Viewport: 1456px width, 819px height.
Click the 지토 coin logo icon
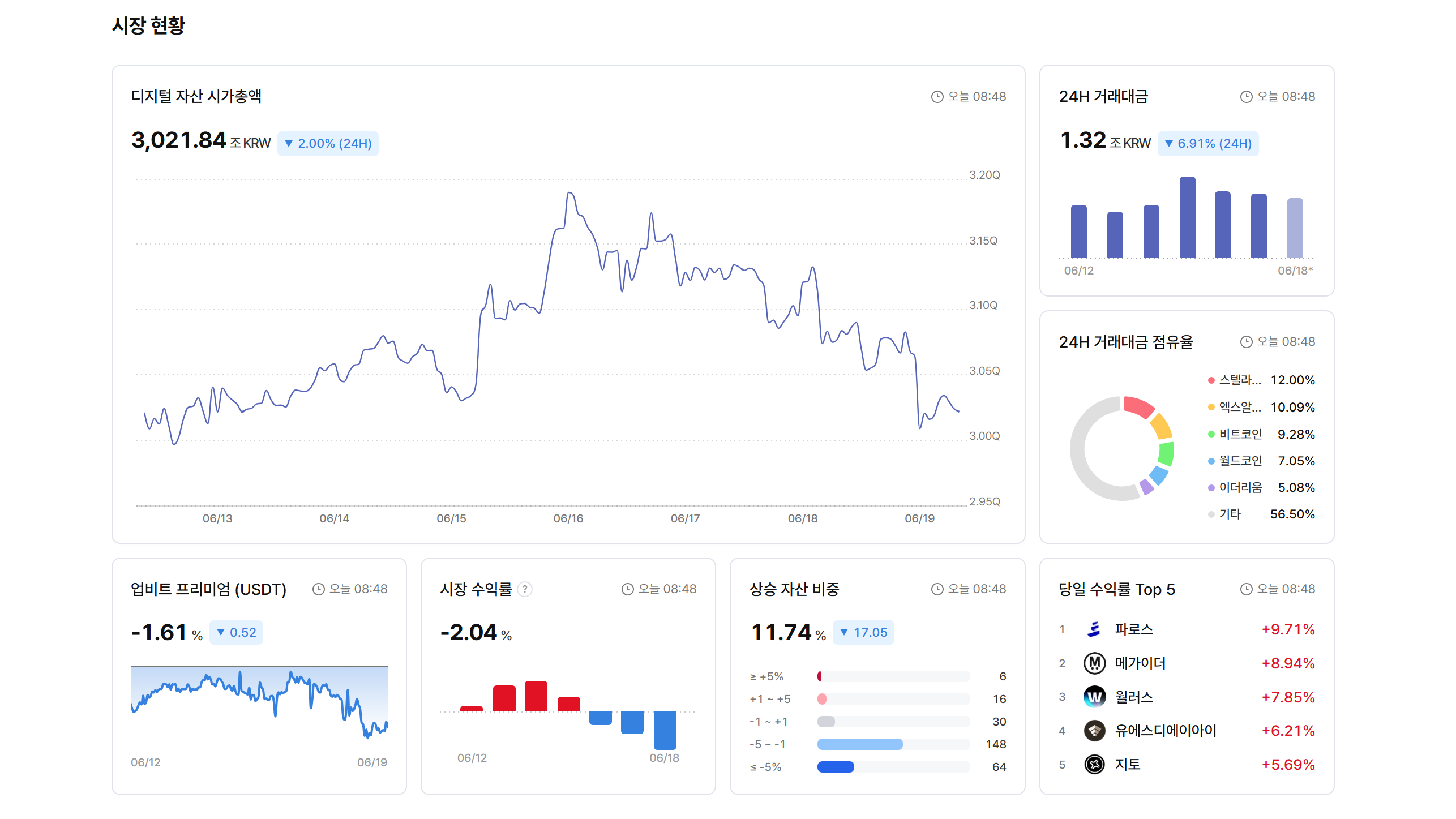(1094, 765)
